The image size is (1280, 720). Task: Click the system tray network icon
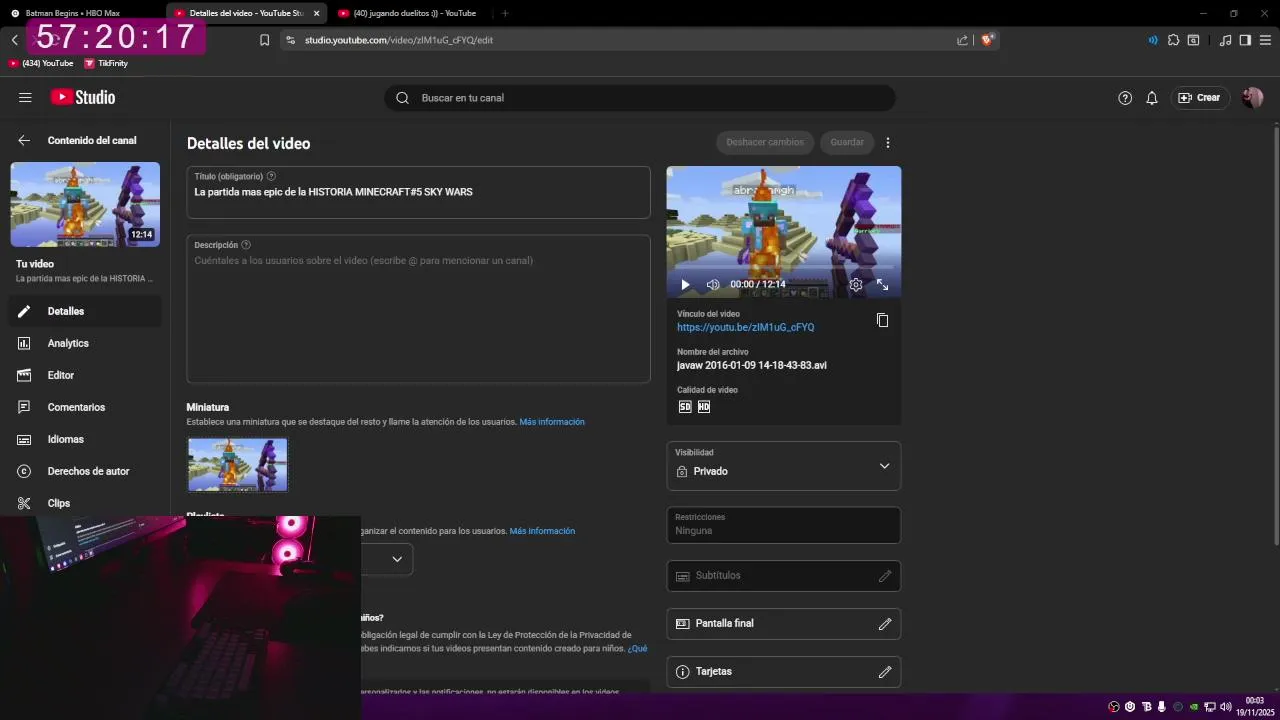click(x=1209, y=706)
